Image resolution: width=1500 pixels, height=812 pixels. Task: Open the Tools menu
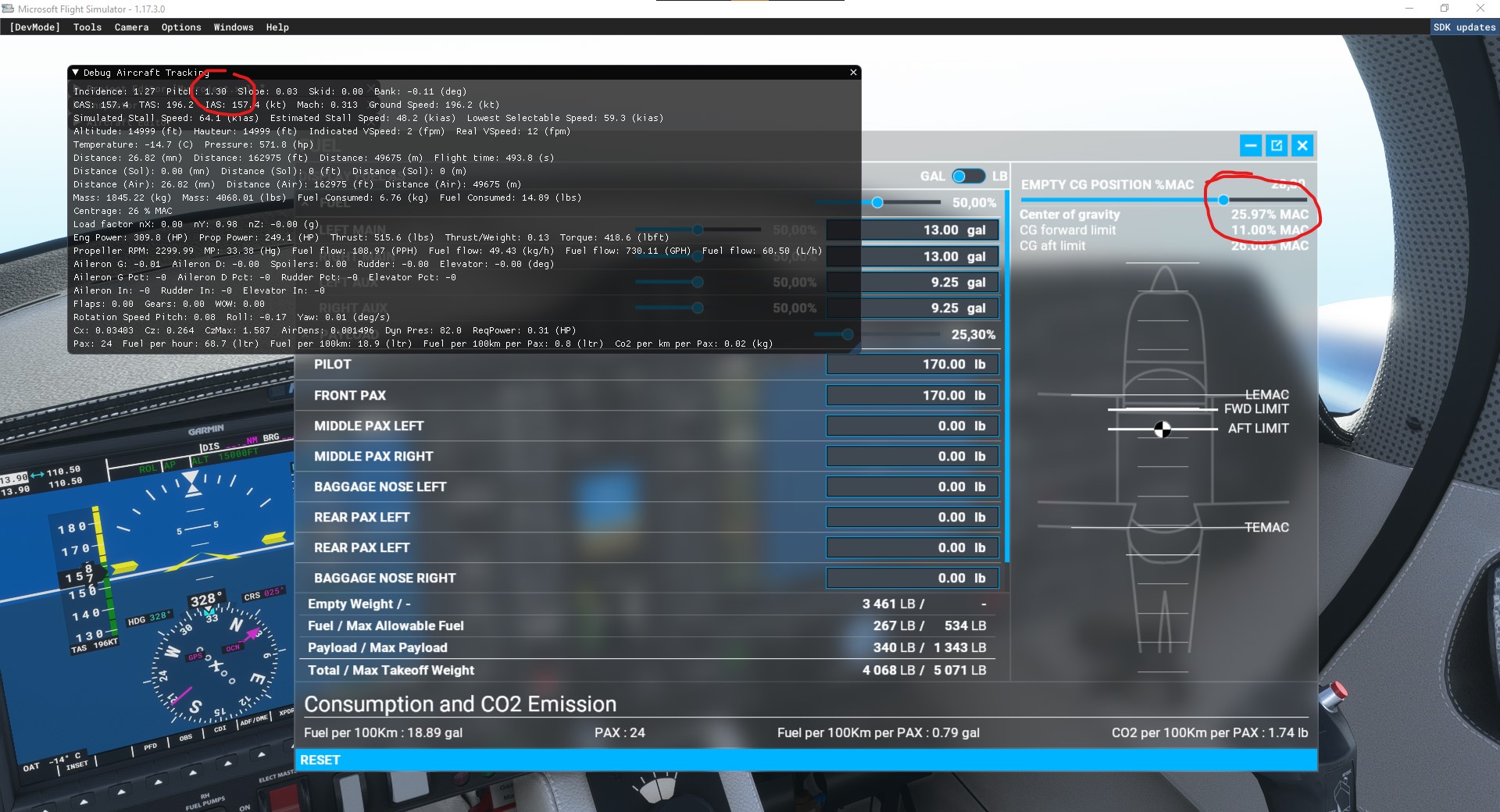[x=87, y=27]
